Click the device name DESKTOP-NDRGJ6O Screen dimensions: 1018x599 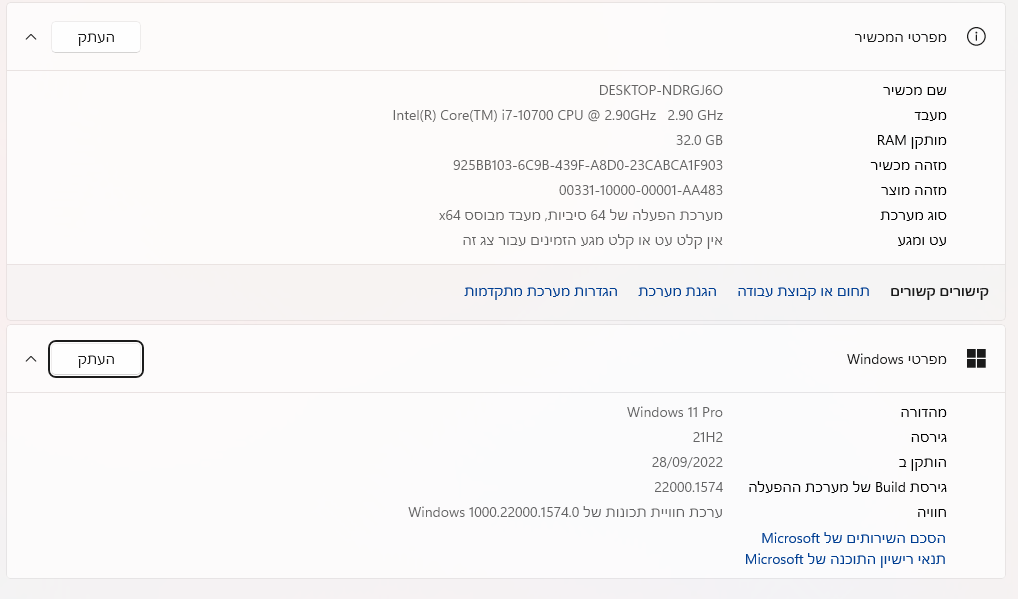660,90
